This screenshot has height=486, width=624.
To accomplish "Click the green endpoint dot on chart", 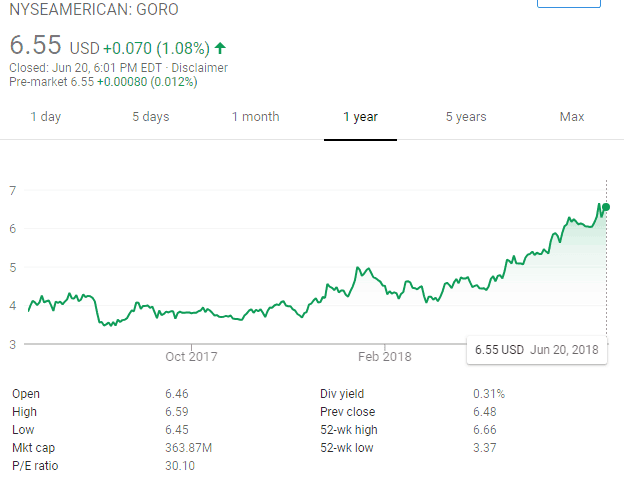I will pyautogui.click(x=606, y=207).
